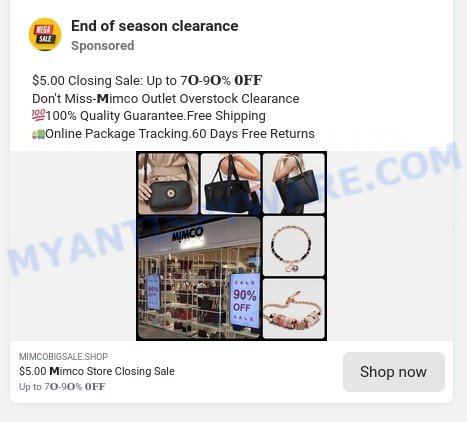
Task: Click the Mimco Outlet Overstock Clearance text
Action: pos(198,99)
